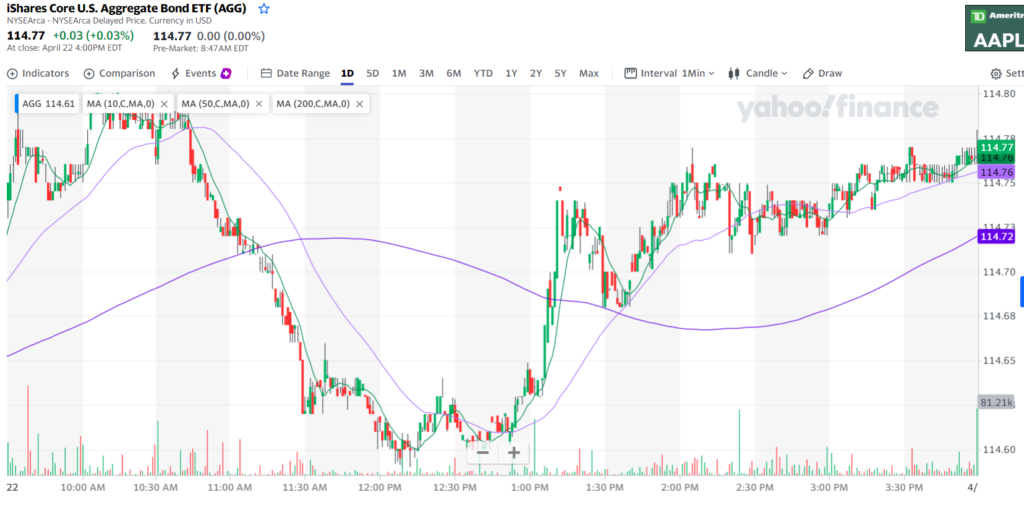Zoom out chart with minus button
The image size is (1024, 505).
483,452
